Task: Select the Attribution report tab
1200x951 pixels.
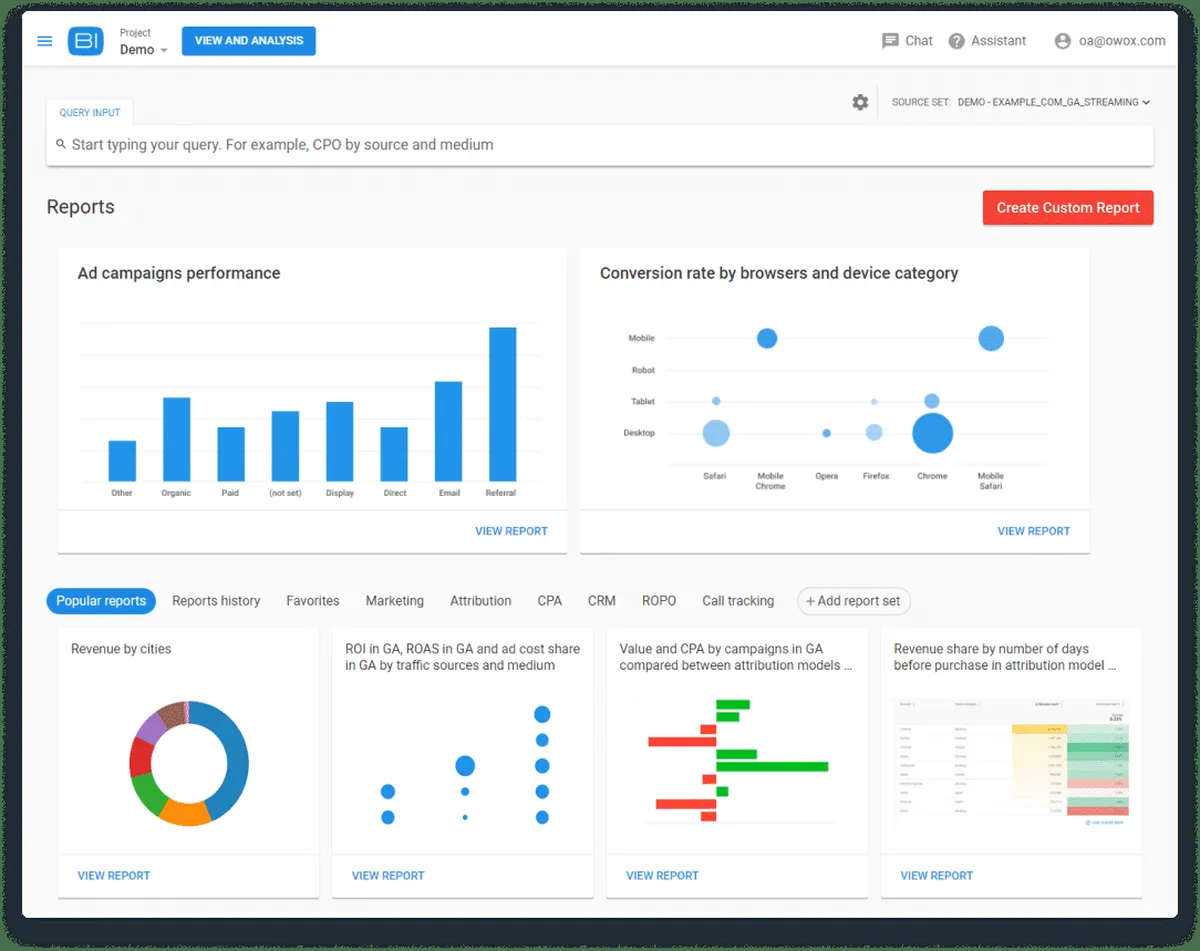Action: (x=481, y=601)
